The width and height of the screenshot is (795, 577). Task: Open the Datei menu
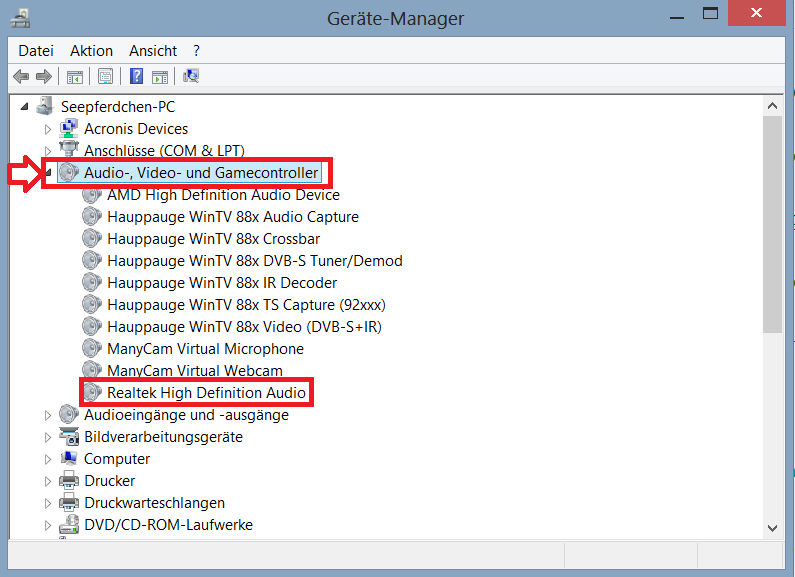point(36,51)
